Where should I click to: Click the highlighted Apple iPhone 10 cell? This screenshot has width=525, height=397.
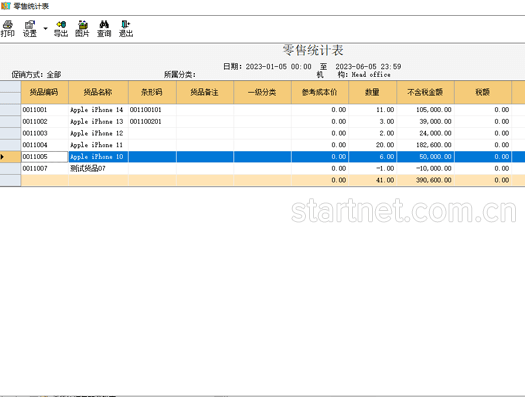[98, 157]
